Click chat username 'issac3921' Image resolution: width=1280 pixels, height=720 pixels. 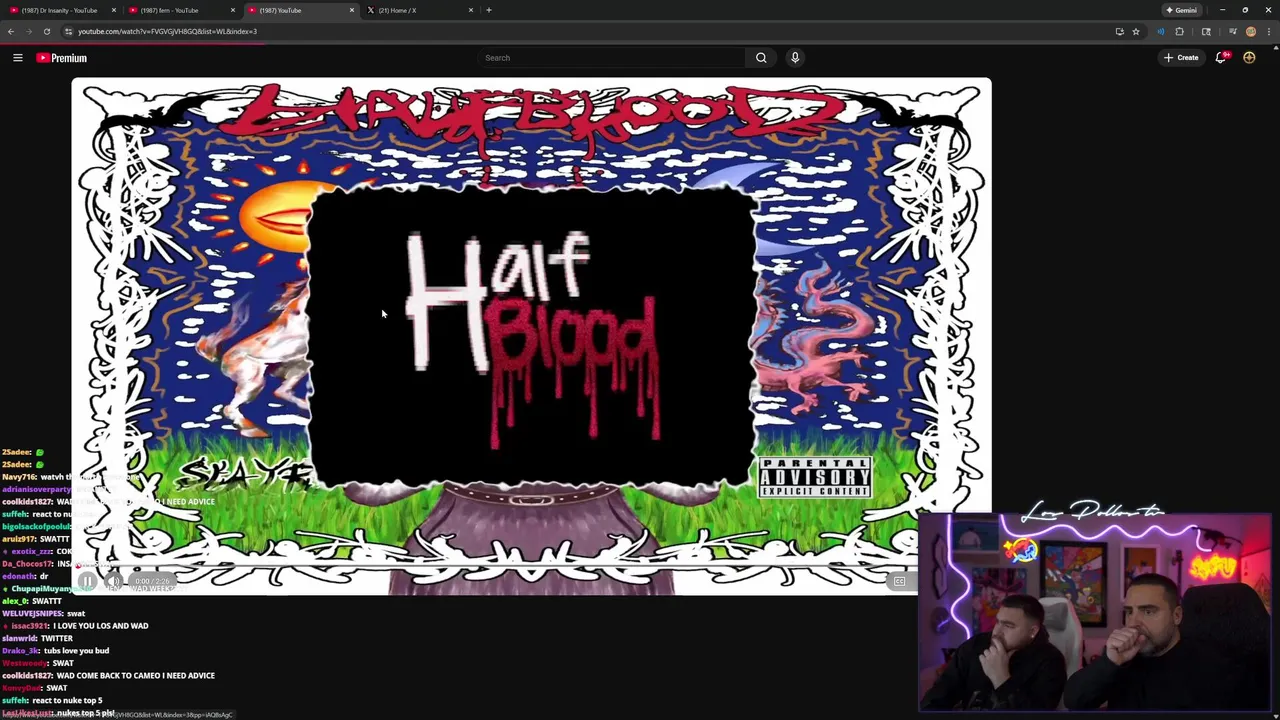coord(30,626)
